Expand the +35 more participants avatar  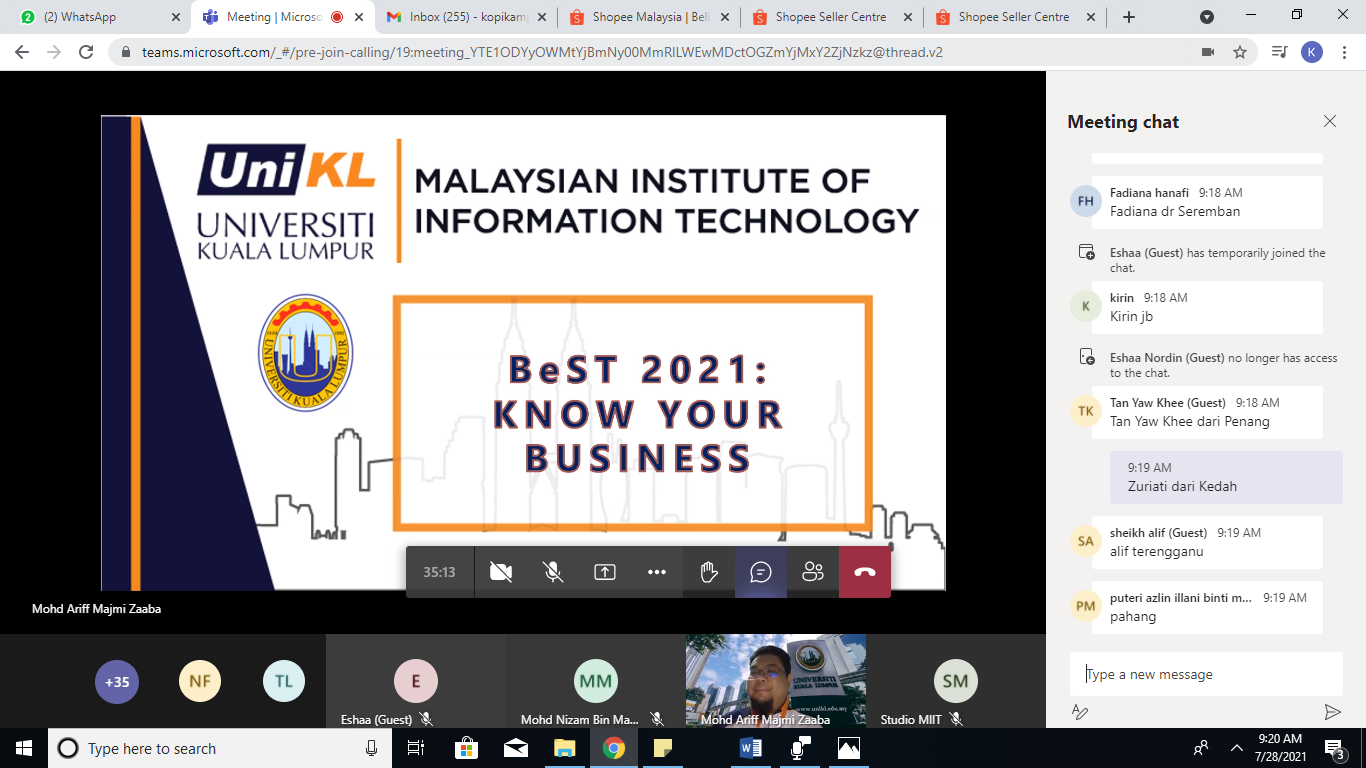click(x=117, y=682)
